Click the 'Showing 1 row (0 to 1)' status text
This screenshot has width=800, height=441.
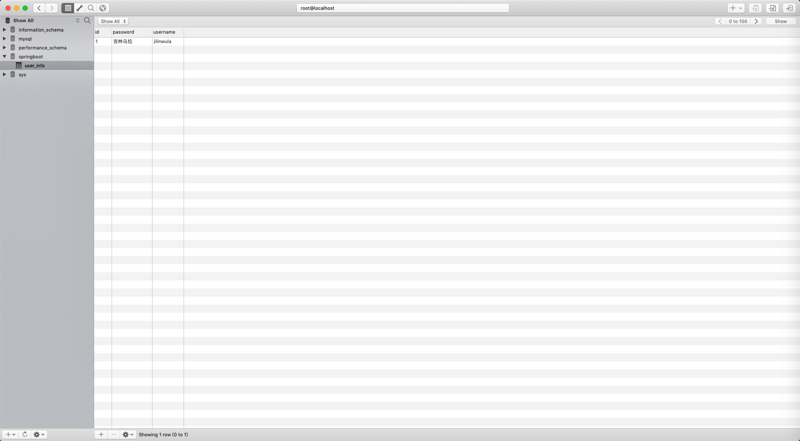tap(163, 435)
